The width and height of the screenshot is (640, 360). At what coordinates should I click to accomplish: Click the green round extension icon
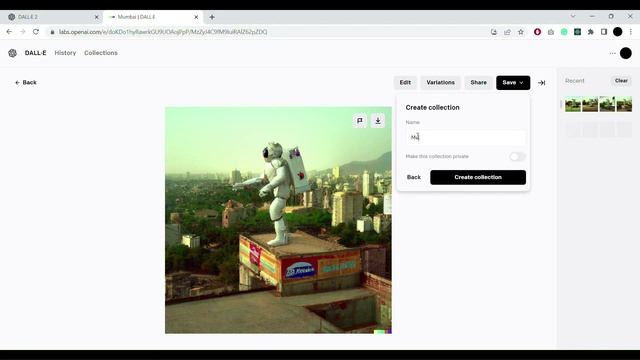[564, 32]
